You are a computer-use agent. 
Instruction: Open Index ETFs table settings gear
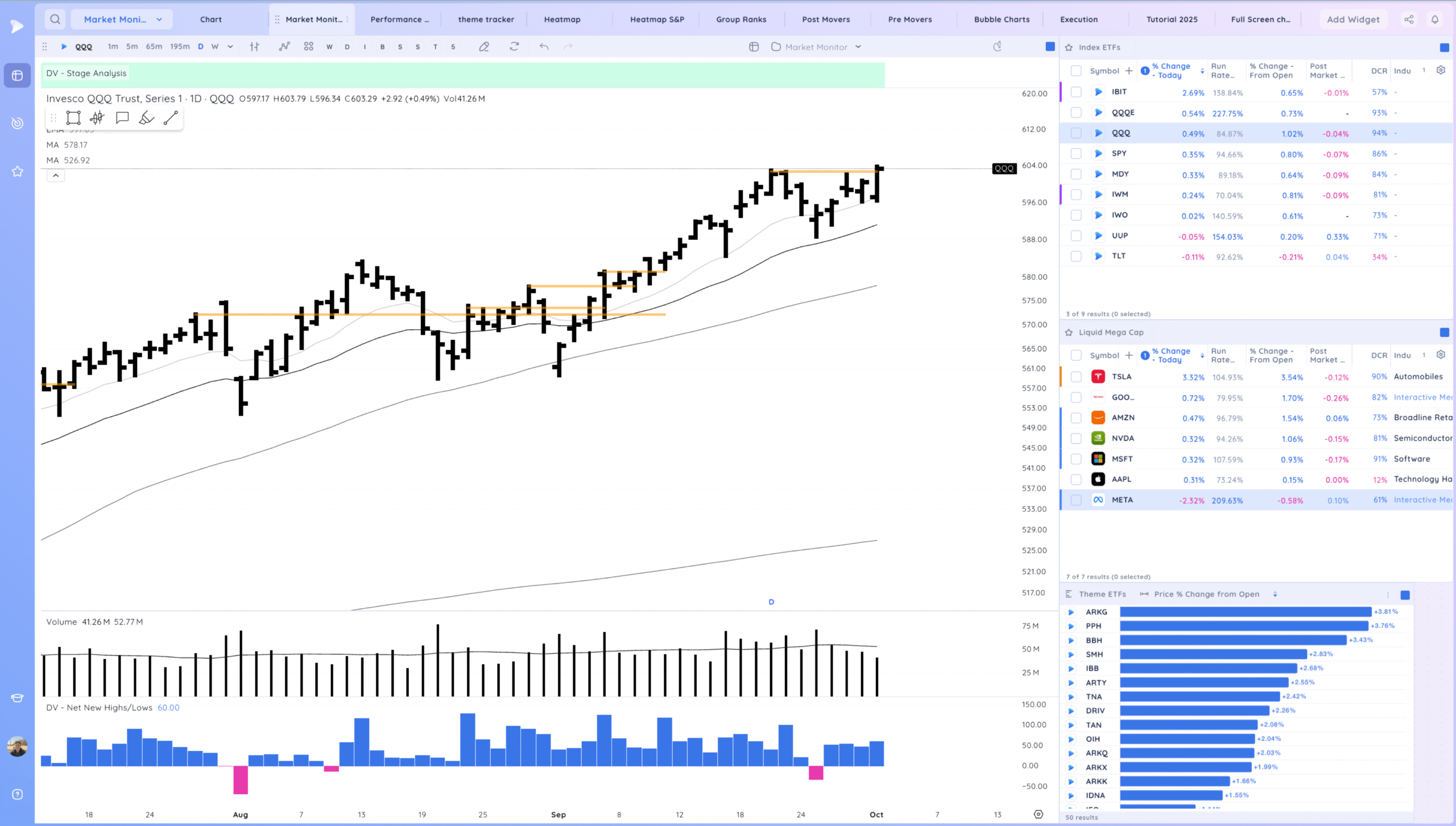(1441, 70)
